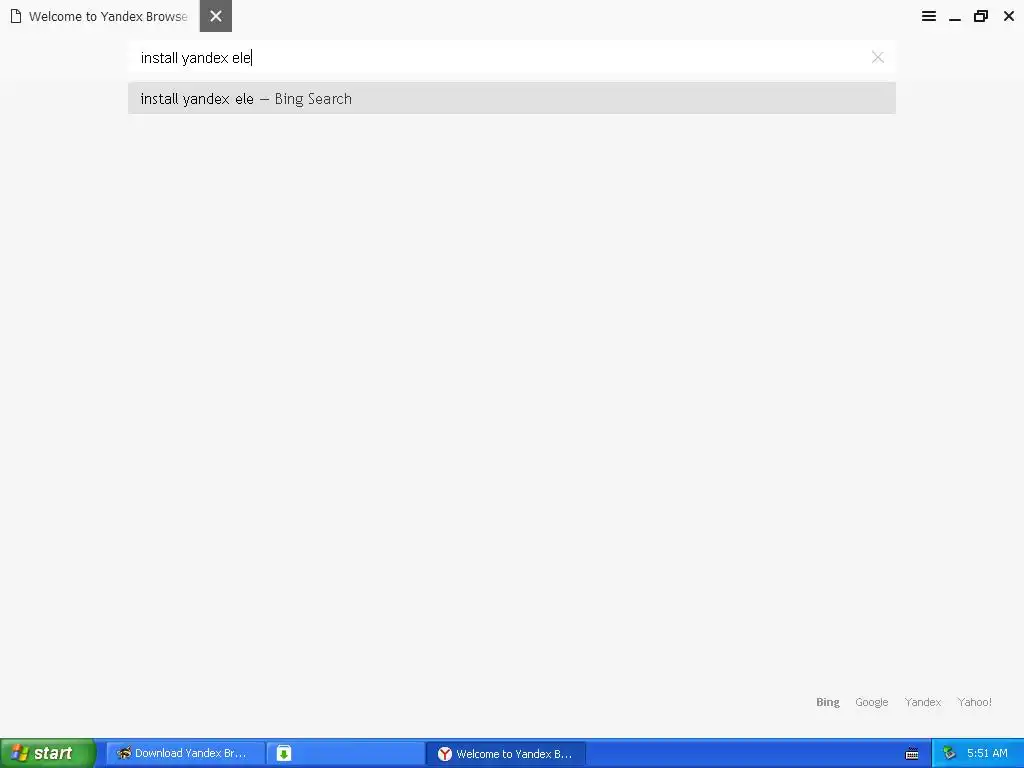This screenshot has height=768, width=1024.
Task: Restore down the browser window
Action: (x=981, y=16)
